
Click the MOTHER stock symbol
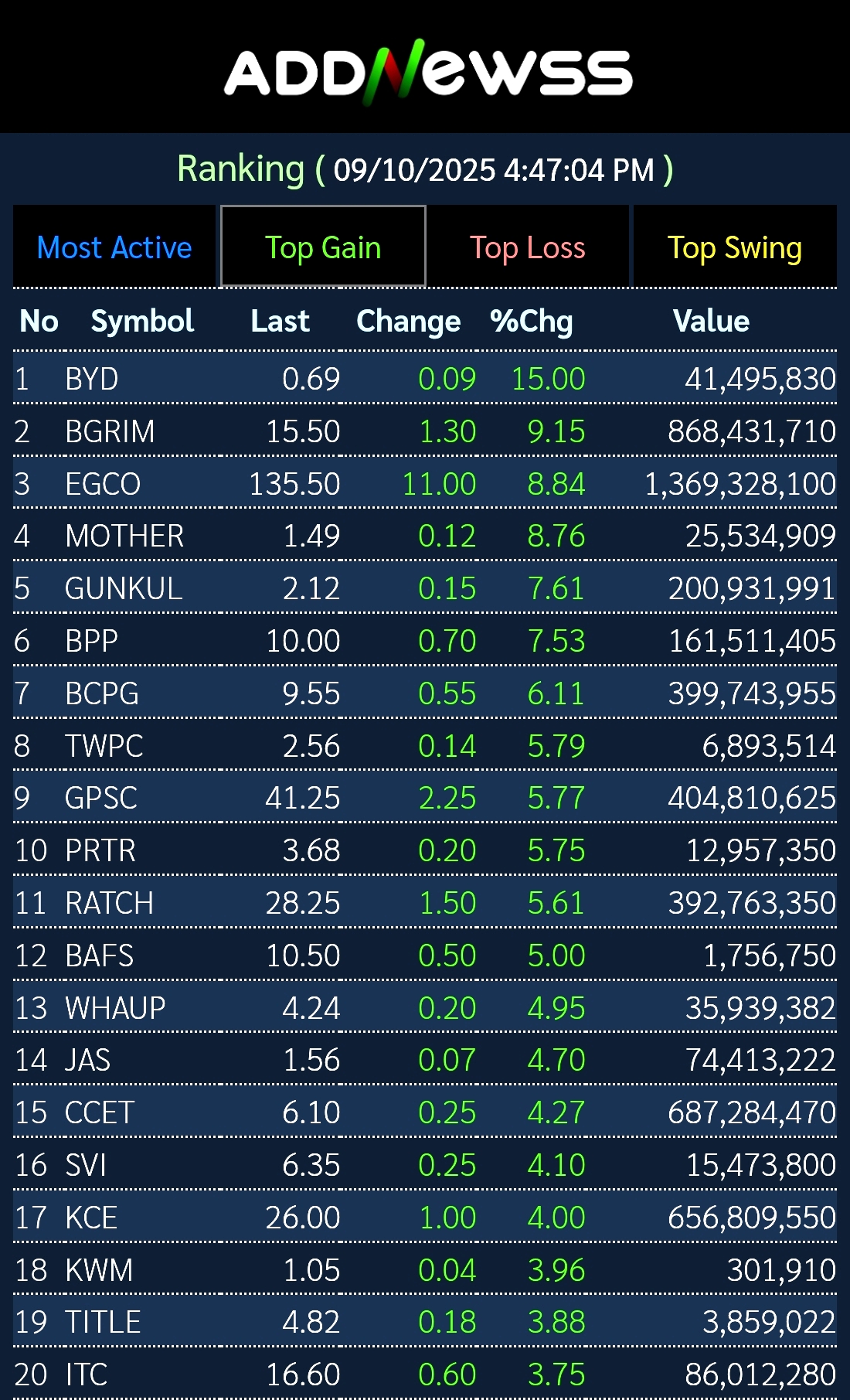[x=124, y=536]
